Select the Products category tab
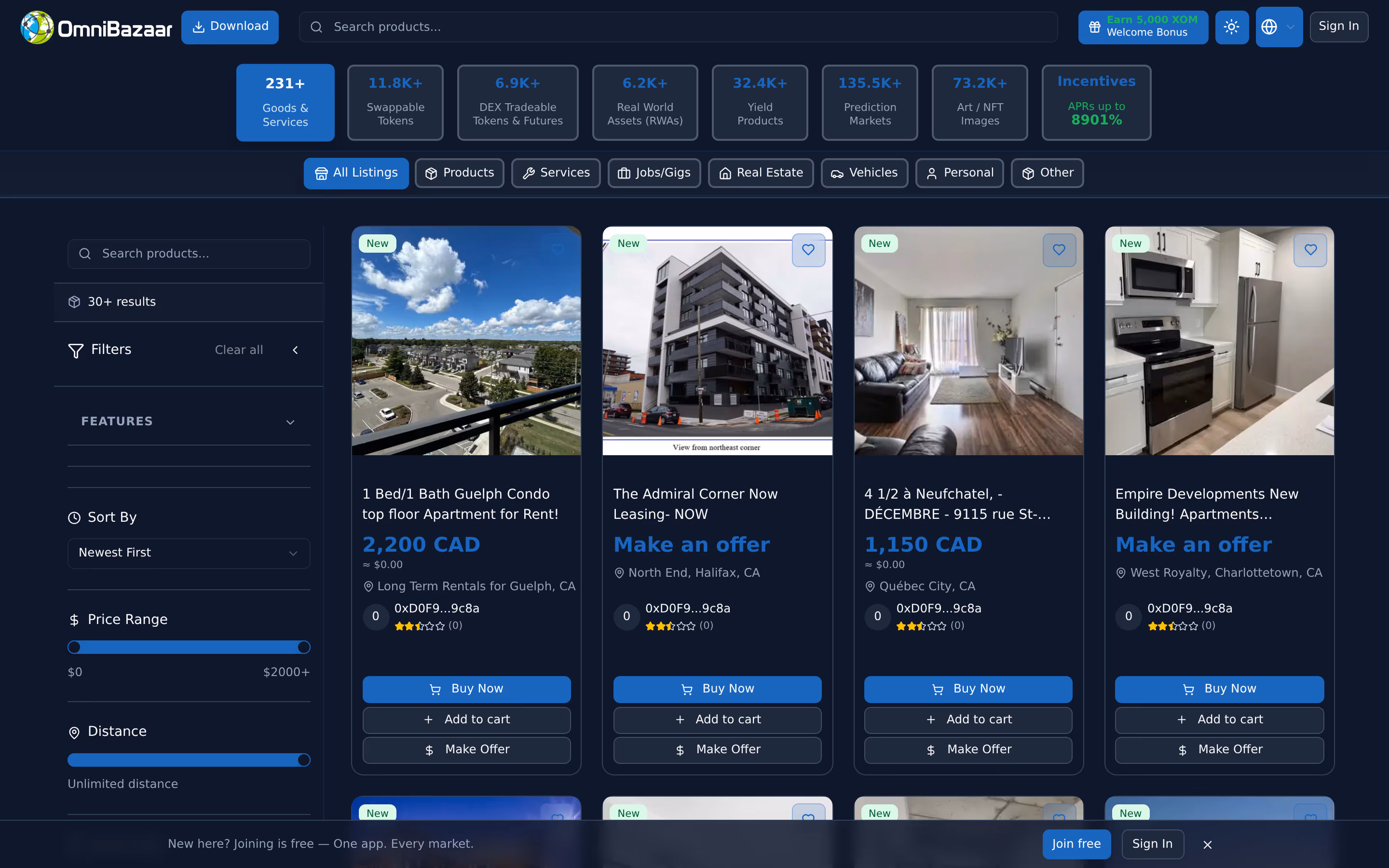 coord(459,173)
